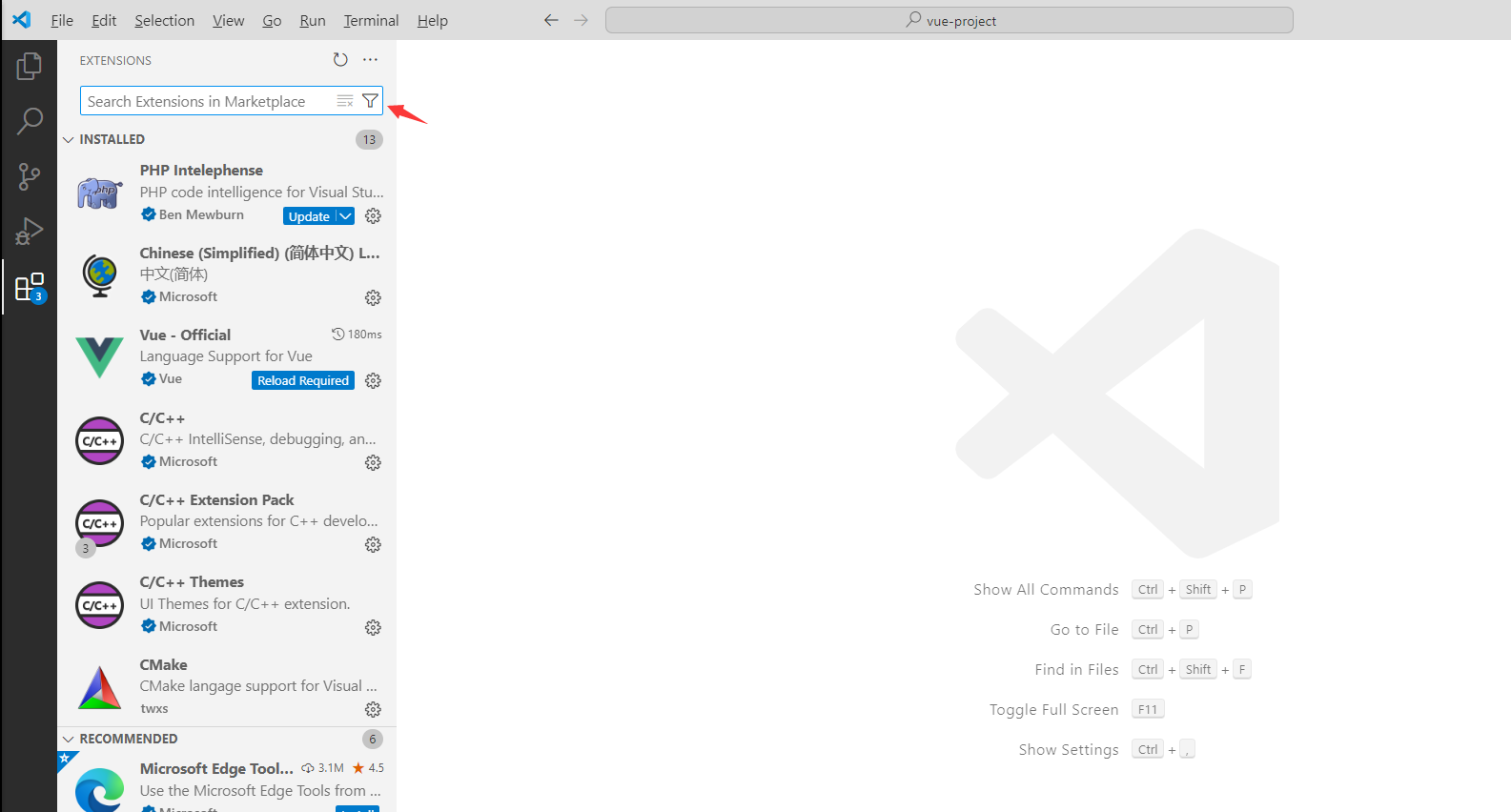
Task: Open the C/C++ Extension Pack entry
Action: point(227,522)
